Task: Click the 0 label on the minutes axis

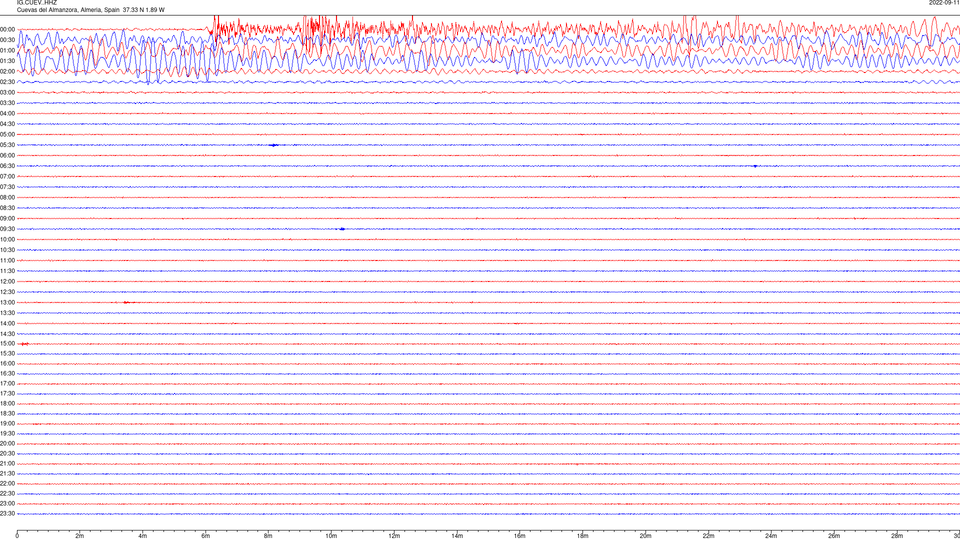Action: 17,536
